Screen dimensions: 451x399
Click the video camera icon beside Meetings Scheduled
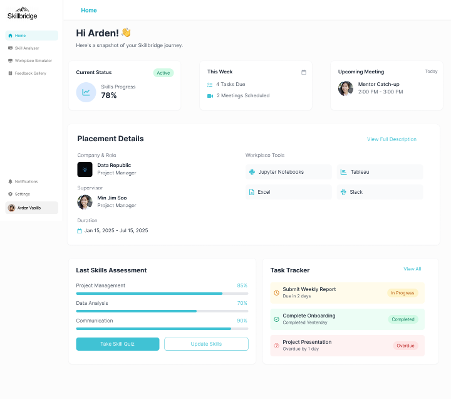pos(210,96)
